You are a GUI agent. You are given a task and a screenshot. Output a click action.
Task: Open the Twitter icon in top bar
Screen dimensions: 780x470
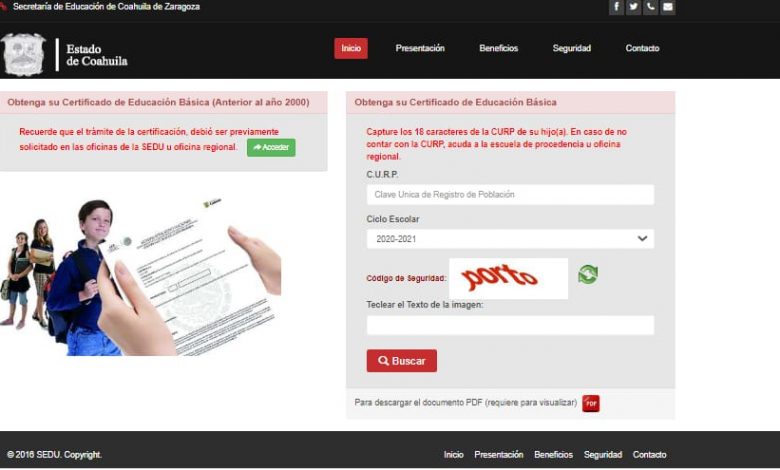634,7
